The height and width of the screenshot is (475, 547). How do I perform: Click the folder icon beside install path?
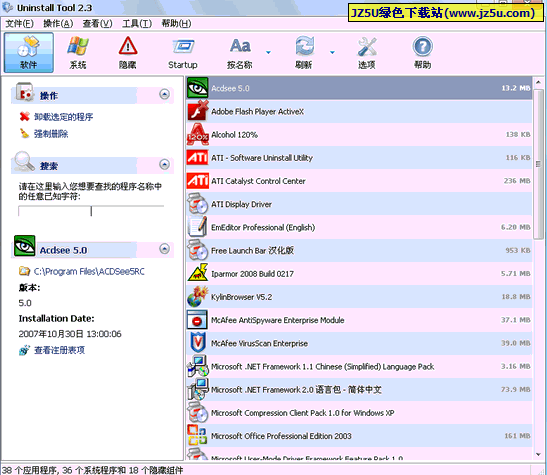24,271
